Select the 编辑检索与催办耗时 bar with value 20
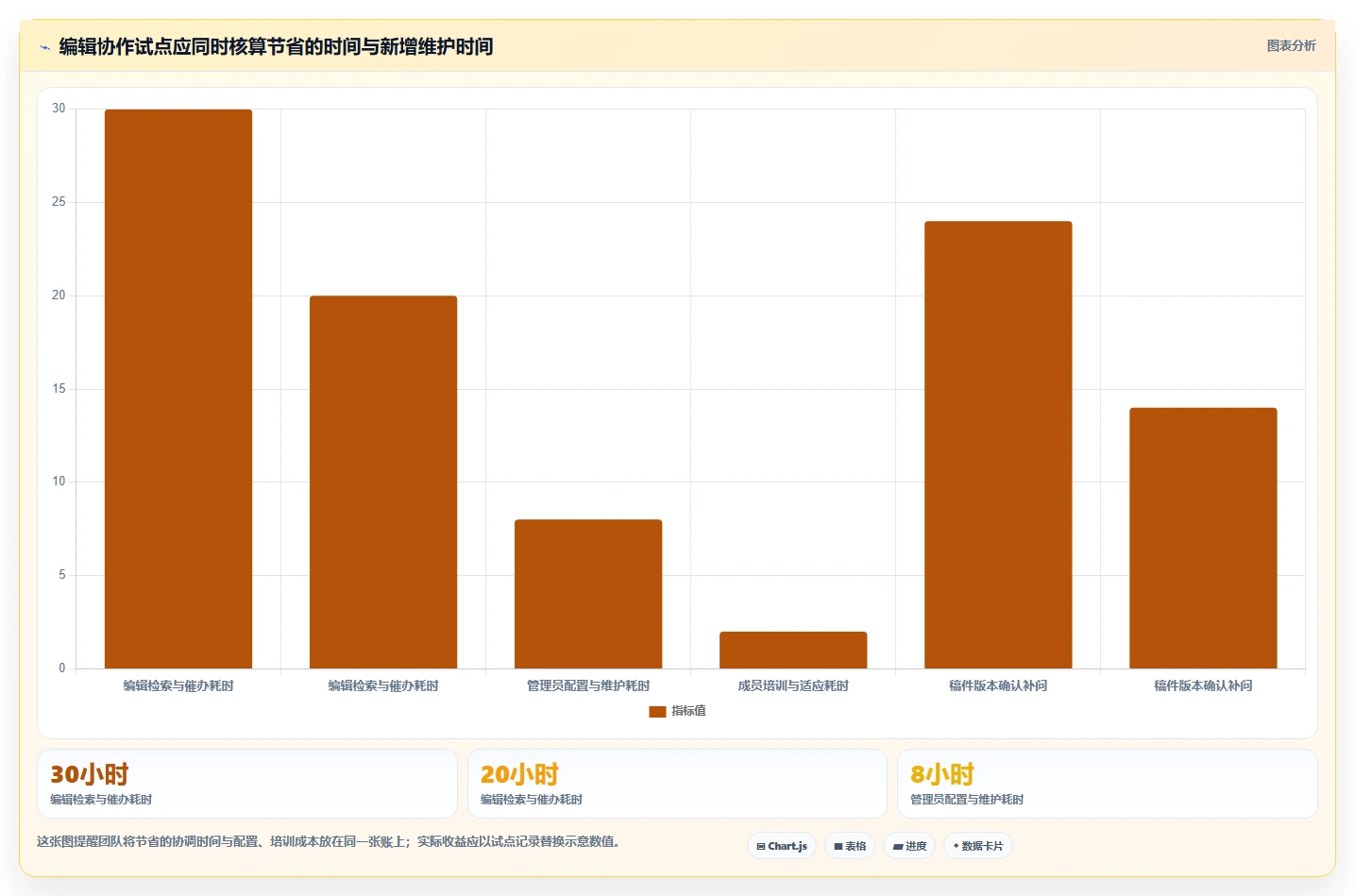This screenshot has width=1355, height=896. tap(383, 482)
